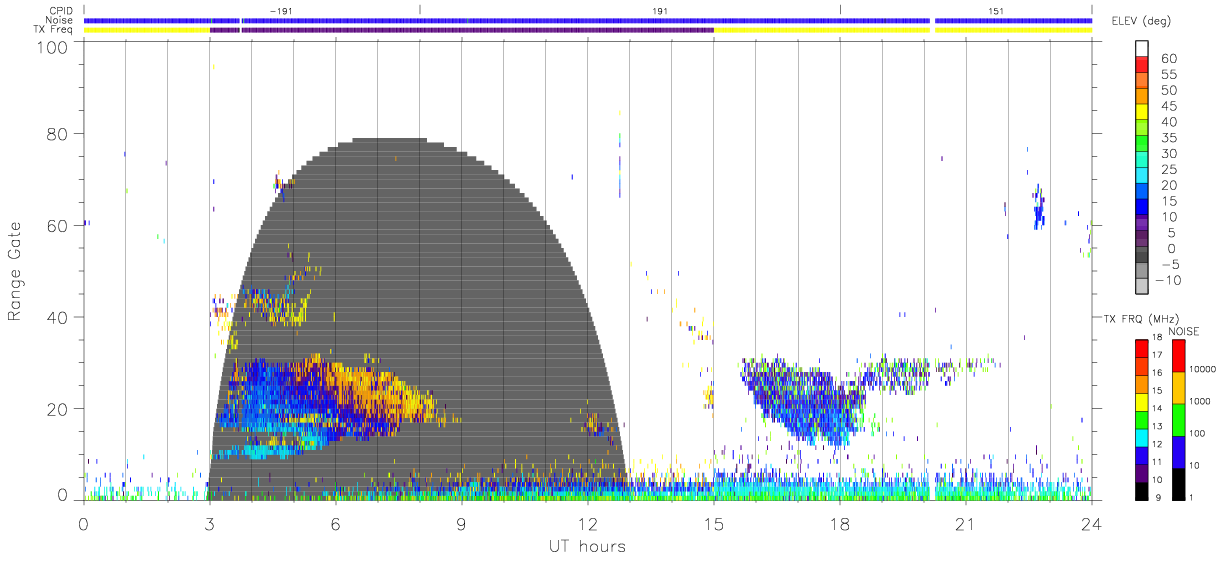Image resolution: width=1228 pixels, height=567 pixels.
Task: Click the TX Freq row label at top left
Action: click(x=54, y=29)
